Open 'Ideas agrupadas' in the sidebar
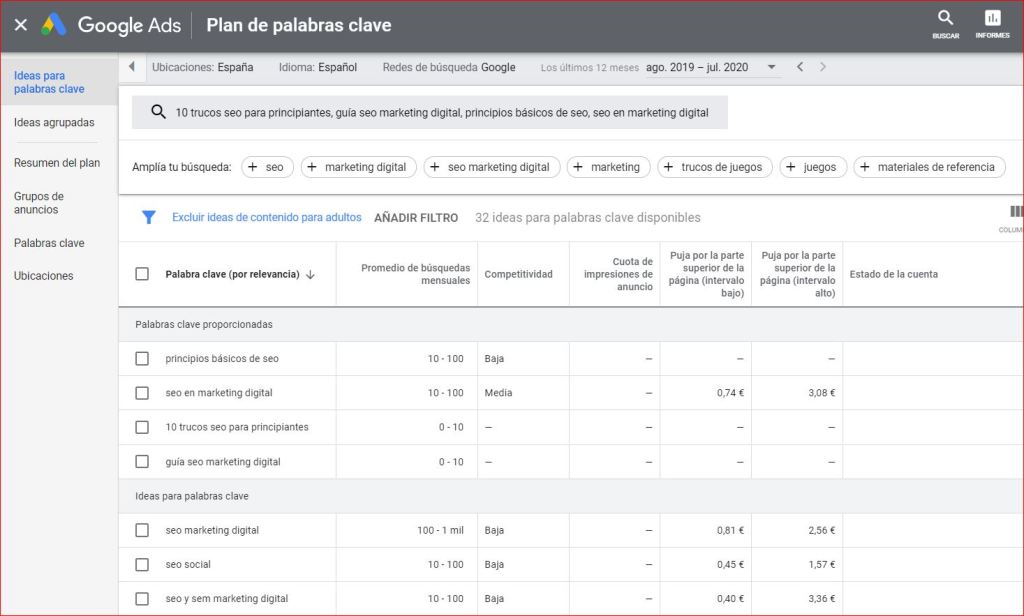This screenshot has width=1024, height=616. [x=54, y=122]
